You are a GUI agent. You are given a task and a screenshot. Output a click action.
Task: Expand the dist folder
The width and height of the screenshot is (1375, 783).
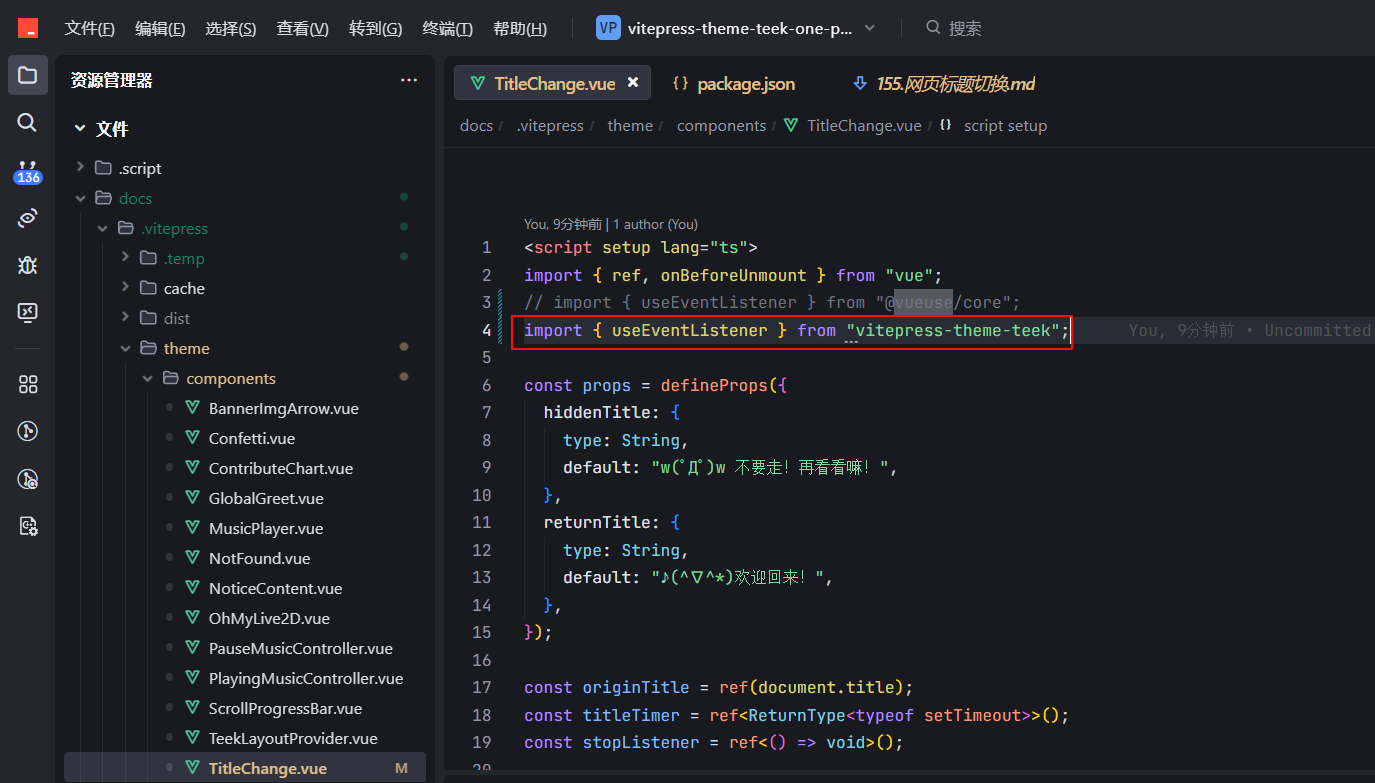point(125,317)
